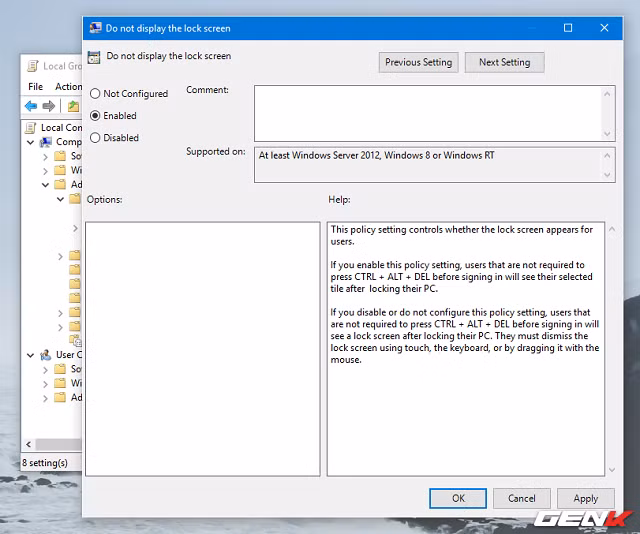Set the policy to Disabled
The height and width of the screenshot is (534, 640).
pos(96,138)
